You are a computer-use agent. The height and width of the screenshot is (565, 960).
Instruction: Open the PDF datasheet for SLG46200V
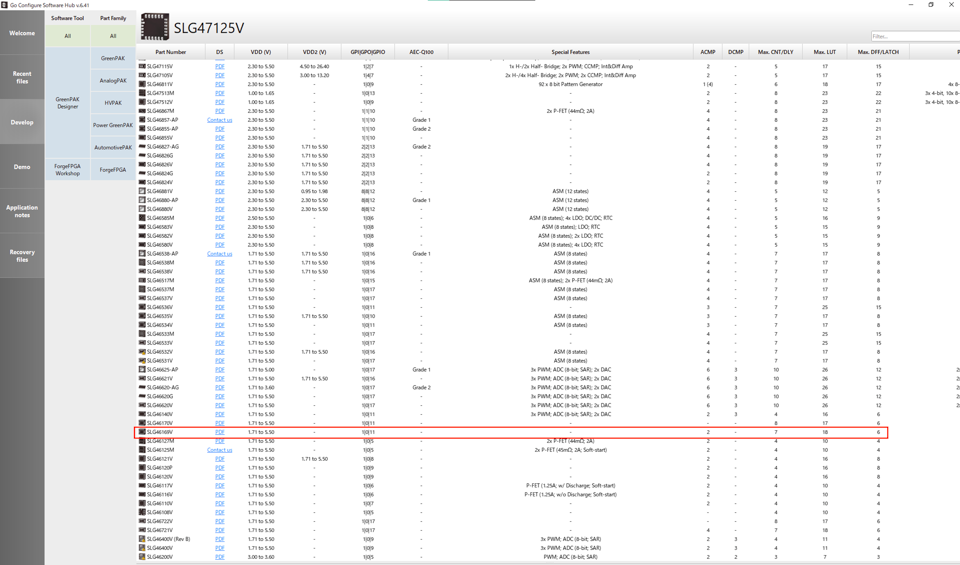pos(220,557)
